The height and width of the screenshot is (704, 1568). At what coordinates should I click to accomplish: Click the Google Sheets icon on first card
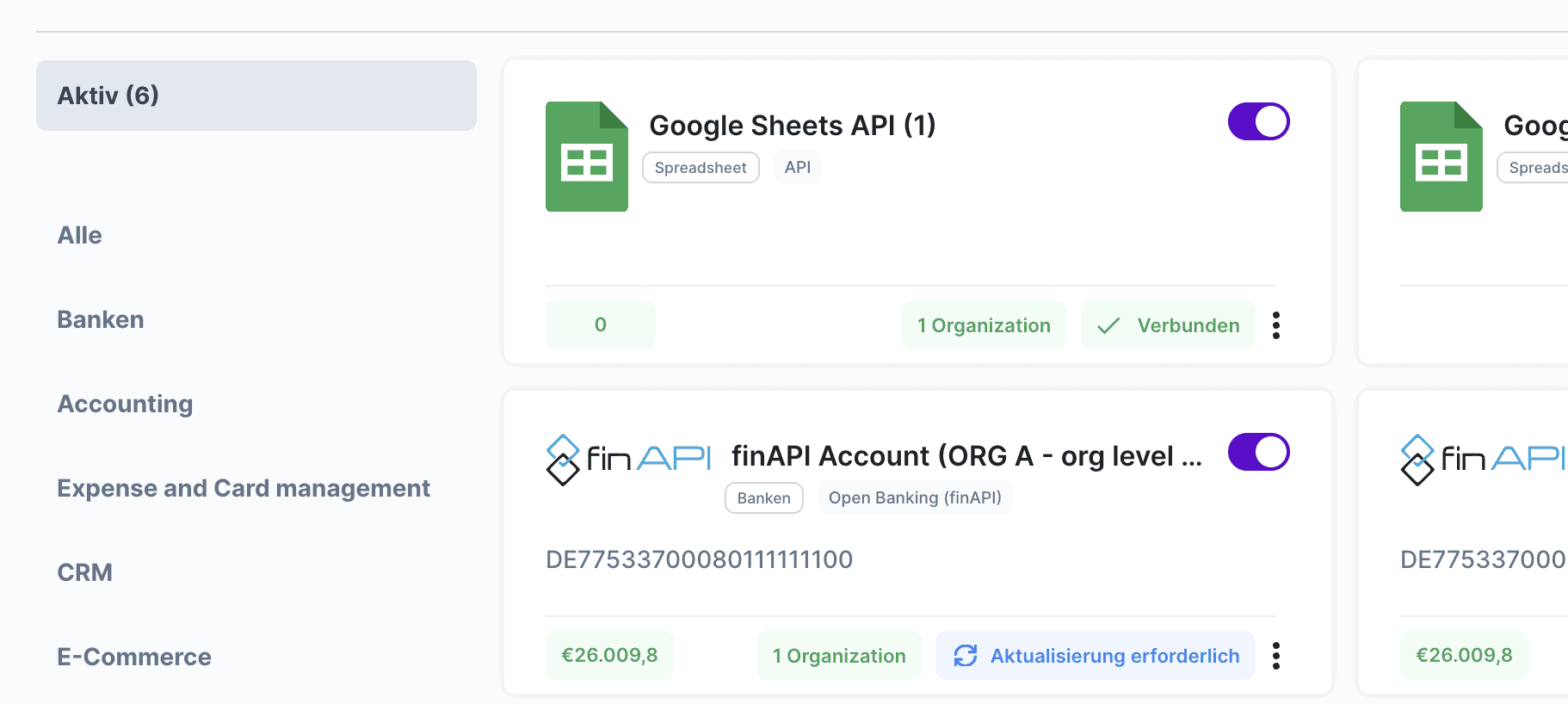(586, 157)
